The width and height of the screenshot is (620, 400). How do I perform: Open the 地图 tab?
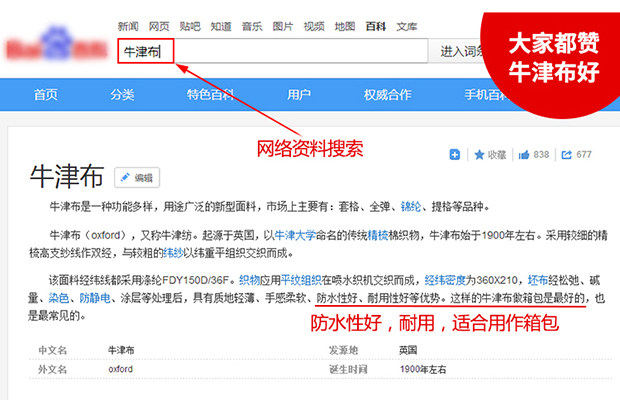point(345,26)
